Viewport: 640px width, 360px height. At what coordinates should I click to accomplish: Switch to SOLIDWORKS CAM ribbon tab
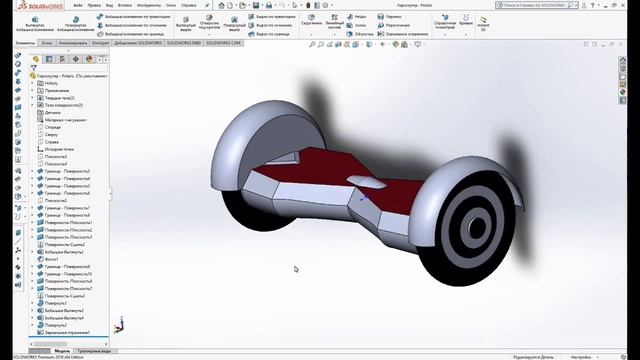tap(223, 43)
